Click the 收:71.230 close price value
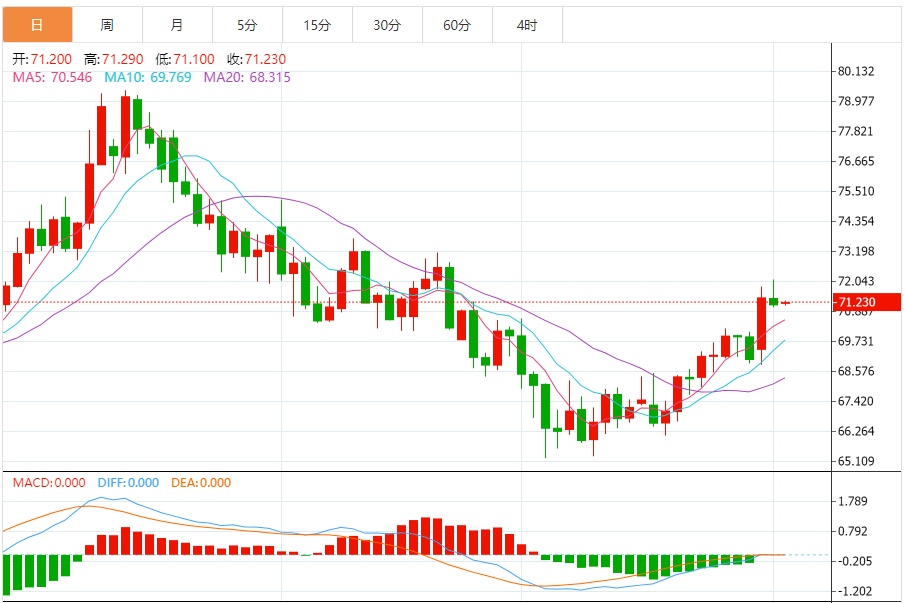This screenshot has height=603, width=906. (x=257, y=59)
